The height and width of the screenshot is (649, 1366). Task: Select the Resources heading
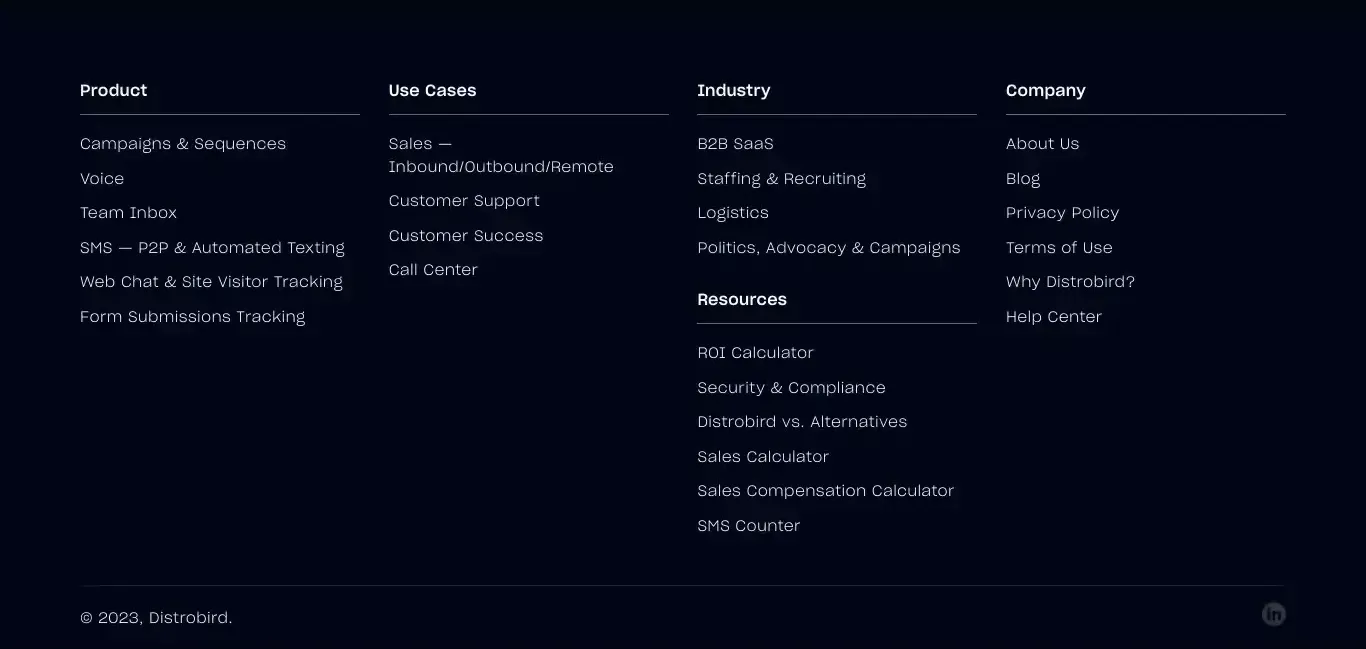pos(742,299)
